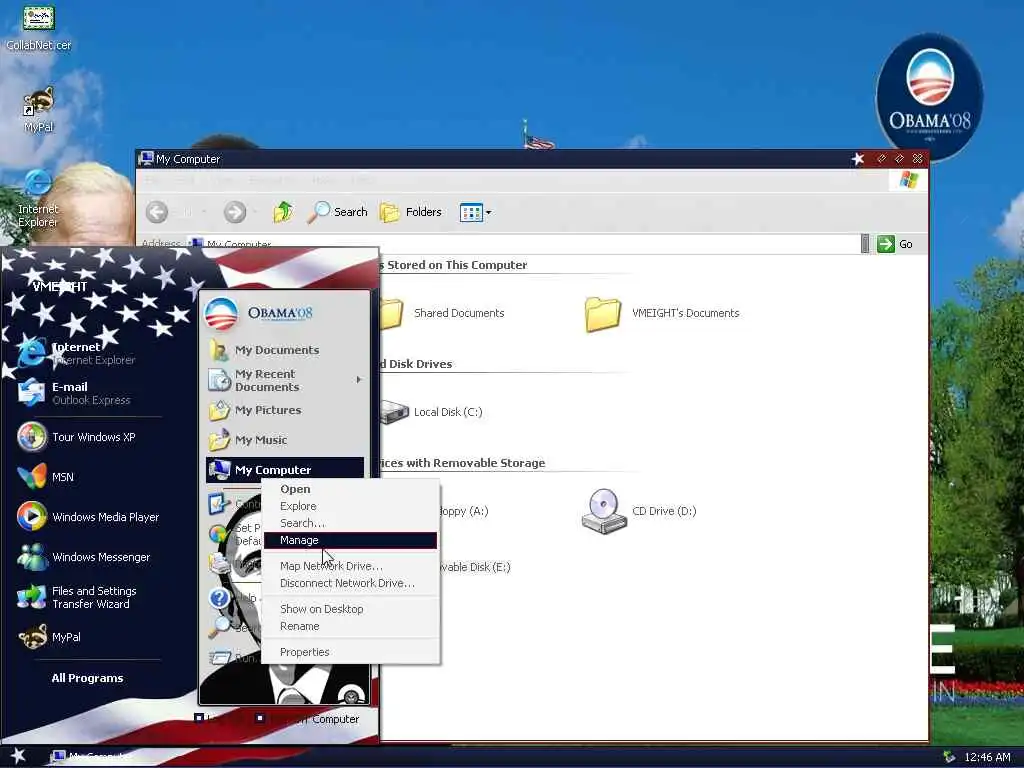Viewport: 1024px width, 768px height.
Task: Select Local Disk (C:)
Action: coord(432,412)
